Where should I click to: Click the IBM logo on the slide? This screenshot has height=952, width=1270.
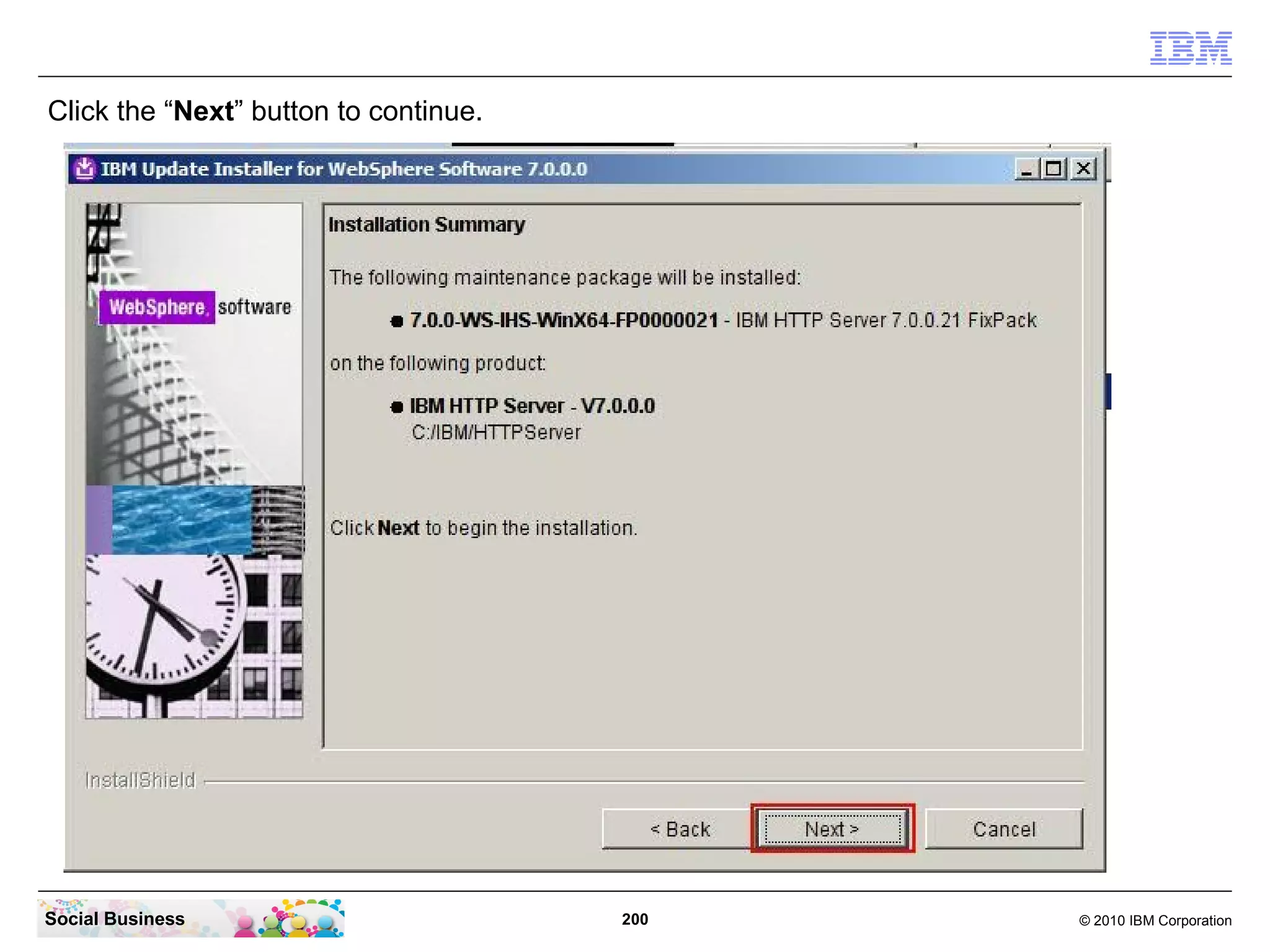(x=1191, y=48)
